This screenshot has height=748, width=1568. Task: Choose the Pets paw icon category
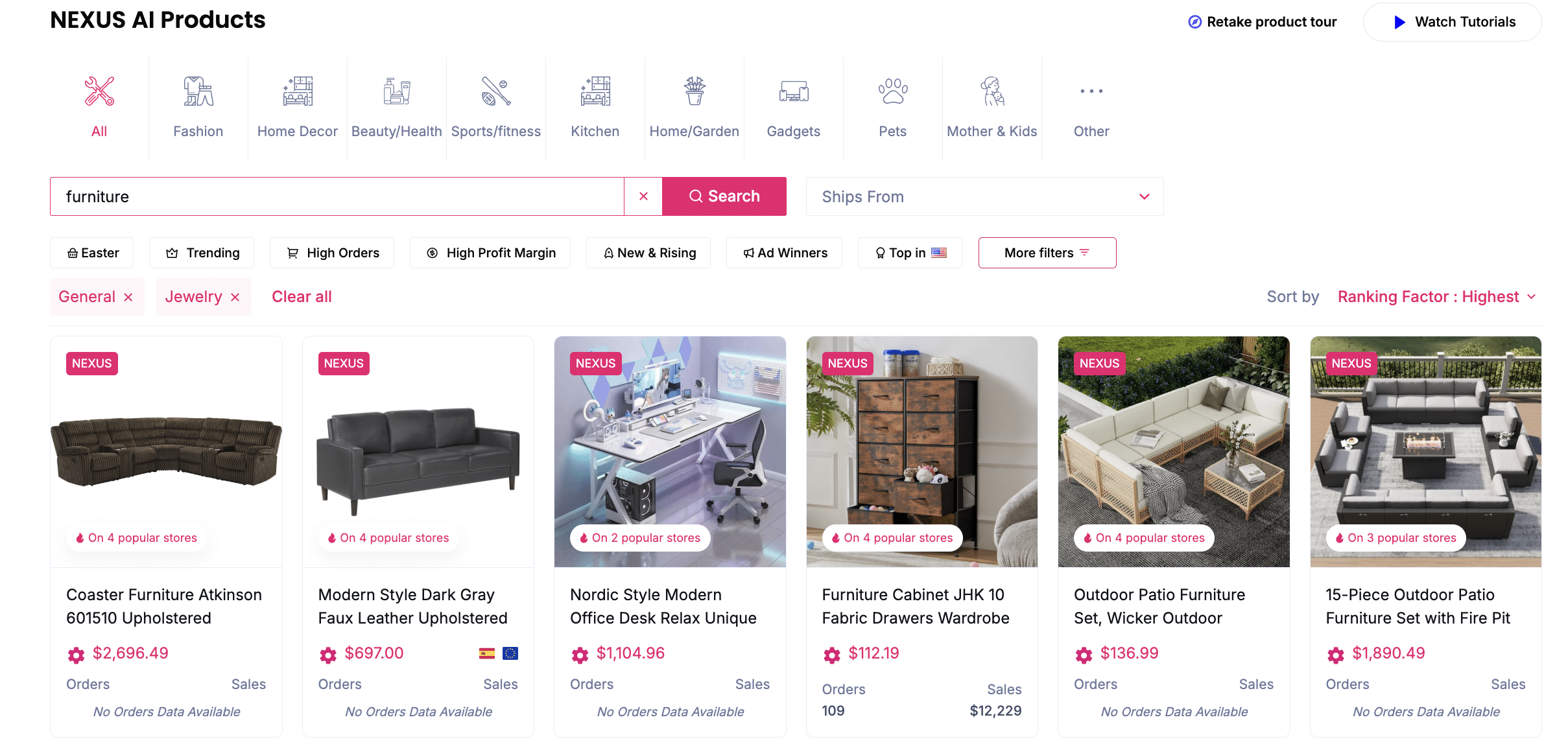click(x=893, y=91)
